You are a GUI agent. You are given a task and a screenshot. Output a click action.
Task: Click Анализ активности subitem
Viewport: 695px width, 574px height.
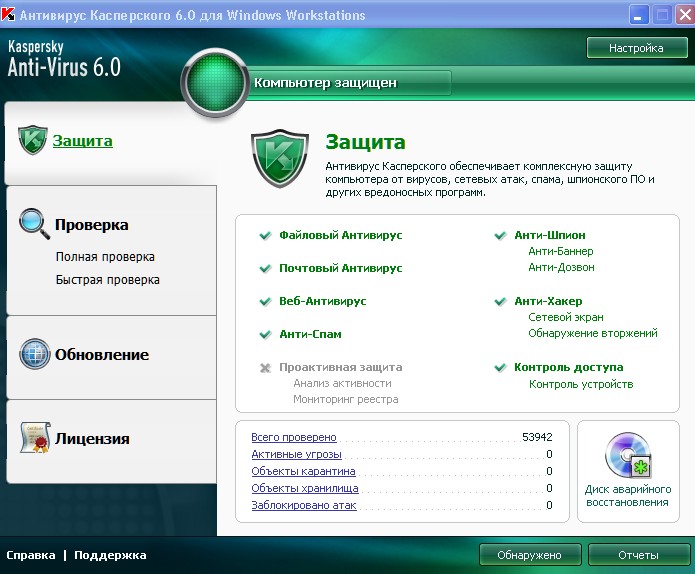tap(342, 383)
